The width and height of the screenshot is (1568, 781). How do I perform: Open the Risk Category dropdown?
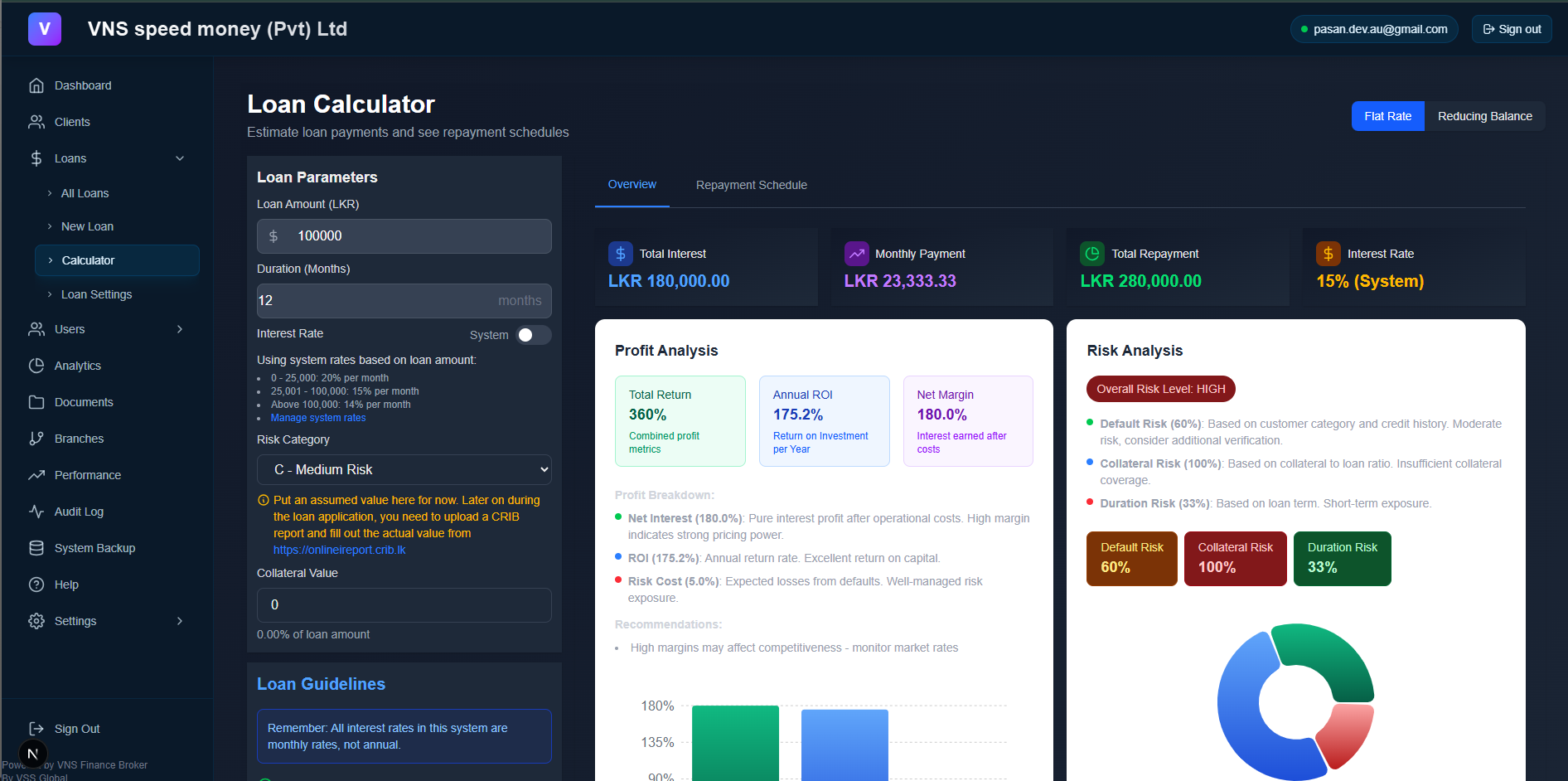tap(404, 469)
